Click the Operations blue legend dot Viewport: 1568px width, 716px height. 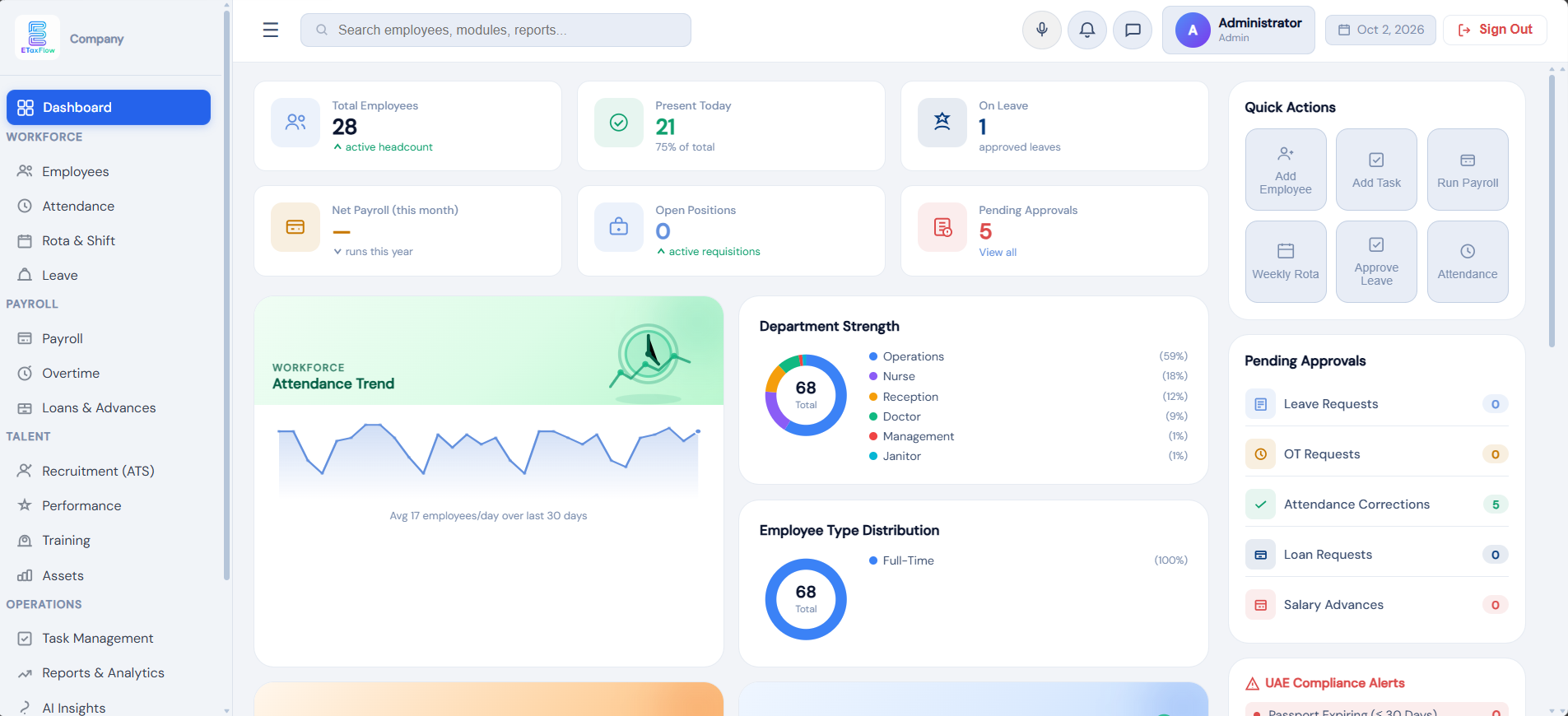[873, 356]
